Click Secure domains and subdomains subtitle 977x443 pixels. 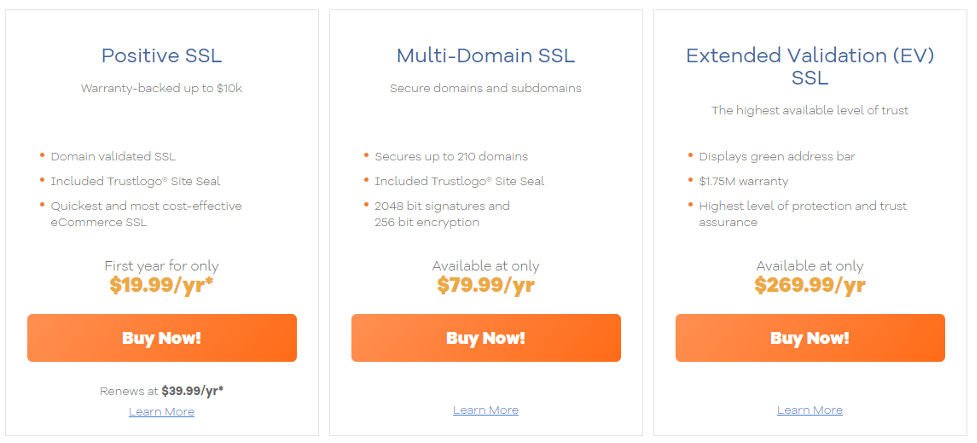pyautogui.click(x=485, y=88)
